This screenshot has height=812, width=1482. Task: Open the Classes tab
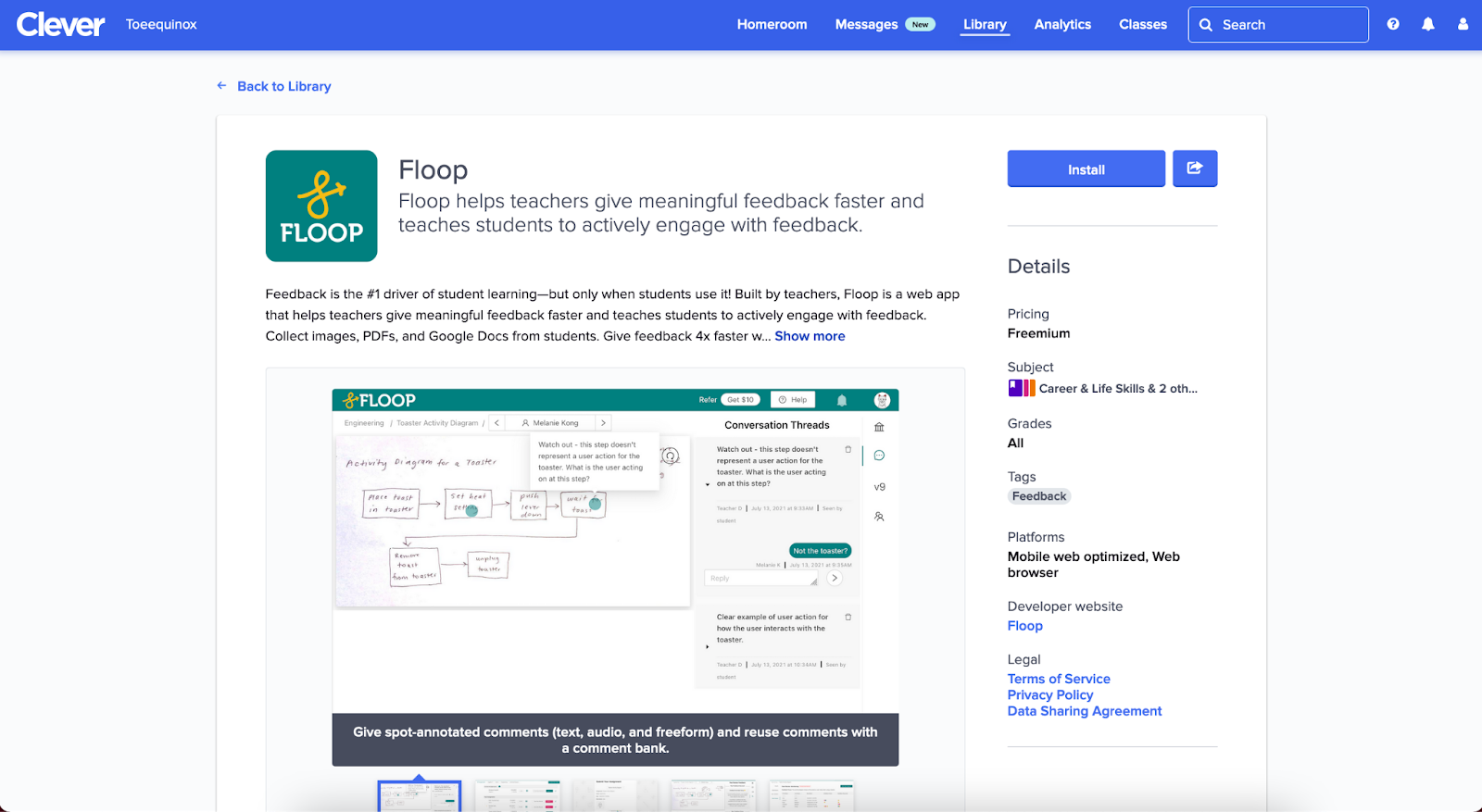(1142, 24)
